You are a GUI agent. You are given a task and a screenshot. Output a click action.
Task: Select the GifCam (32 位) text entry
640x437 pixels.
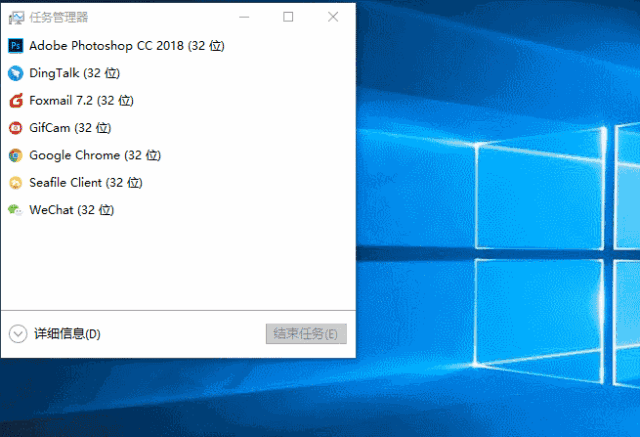point(70,128)
